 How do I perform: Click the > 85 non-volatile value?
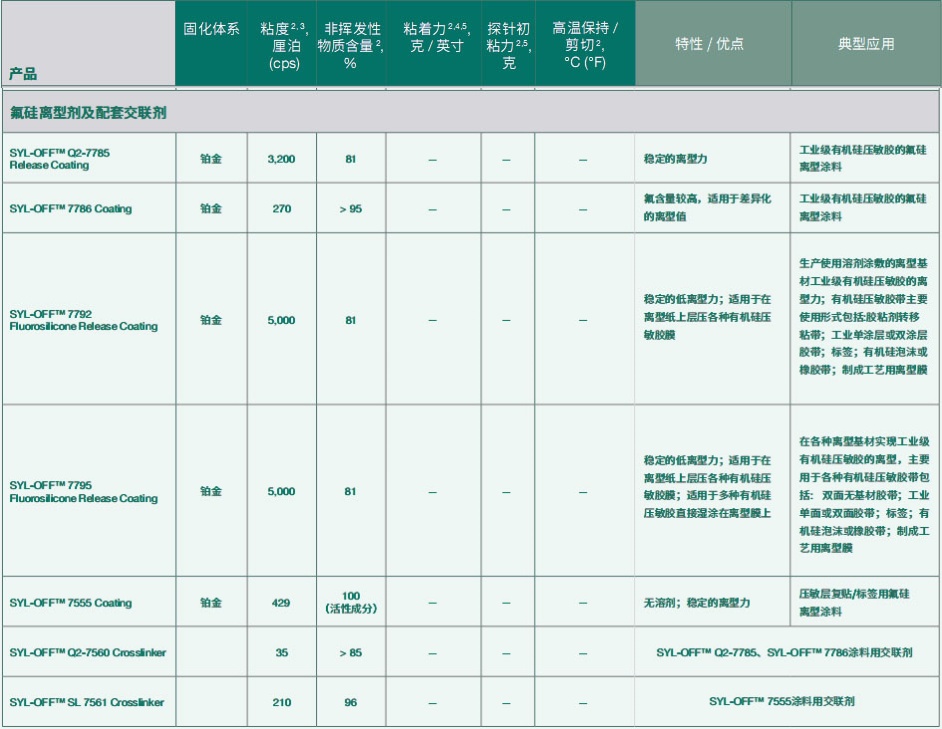click(351, 653)
